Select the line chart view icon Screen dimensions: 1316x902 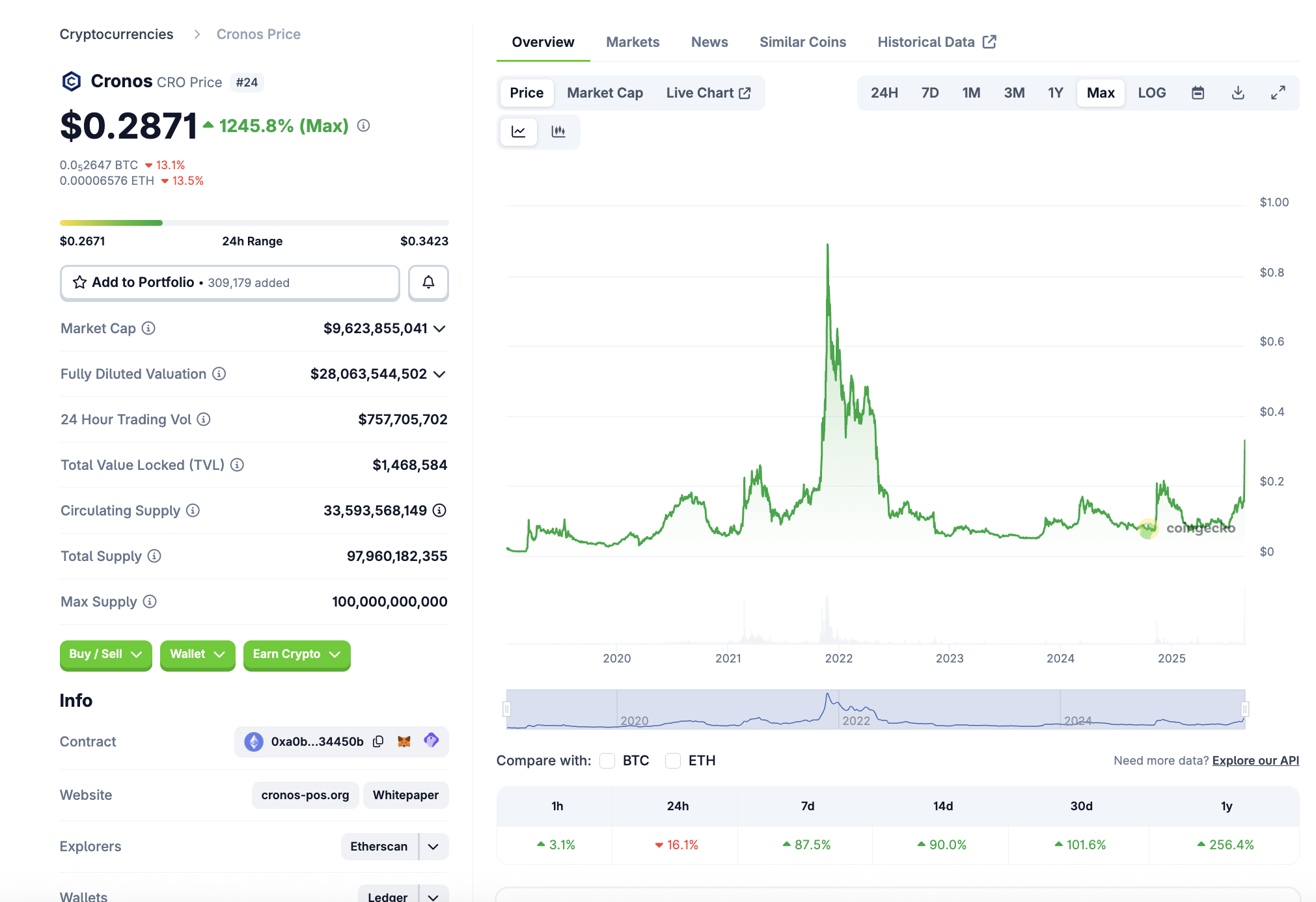tap(519, 131)
